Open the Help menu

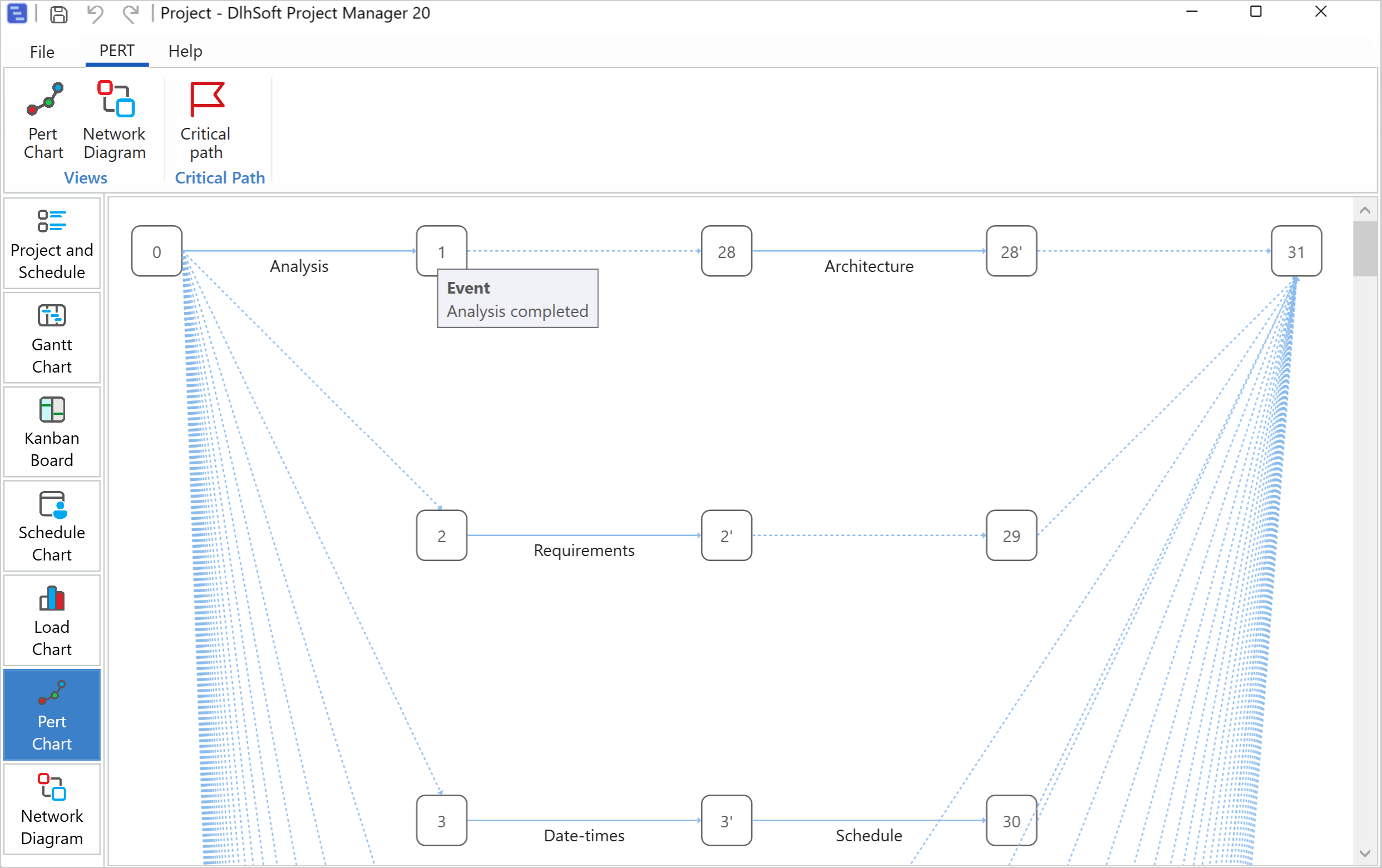(185, 51)
